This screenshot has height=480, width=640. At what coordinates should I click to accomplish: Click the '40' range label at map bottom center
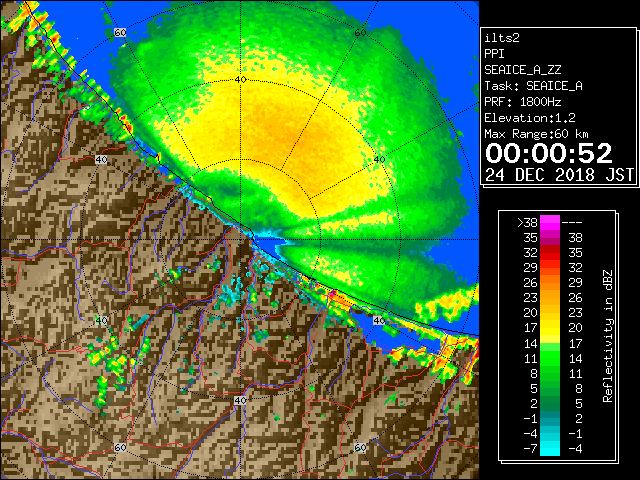click(x=240, y=400)
